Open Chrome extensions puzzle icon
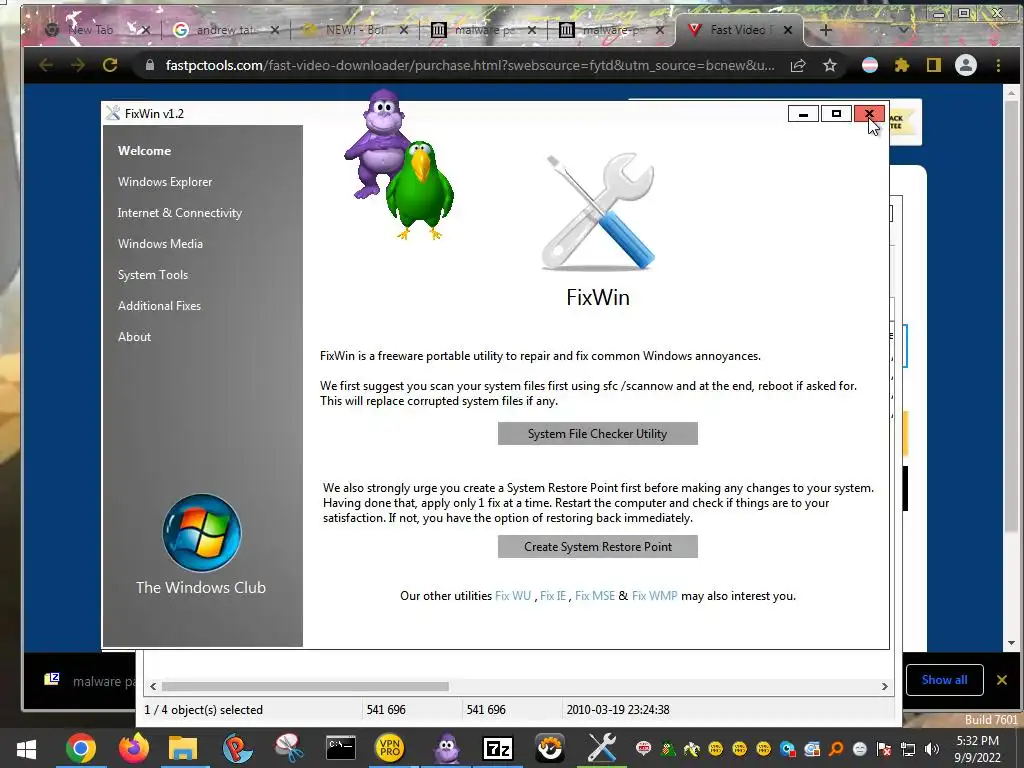Screen dimensions: 1024x768 pos(902,65)
